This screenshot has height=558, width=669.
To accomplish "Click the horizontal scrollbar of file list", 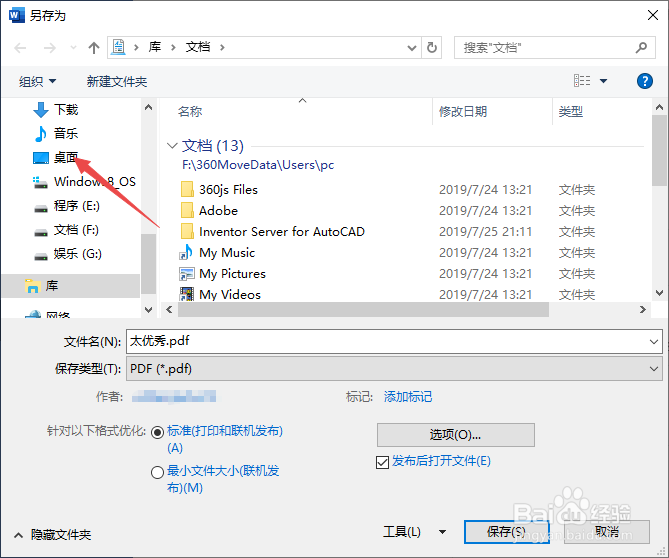I will (x=363, y=310).
